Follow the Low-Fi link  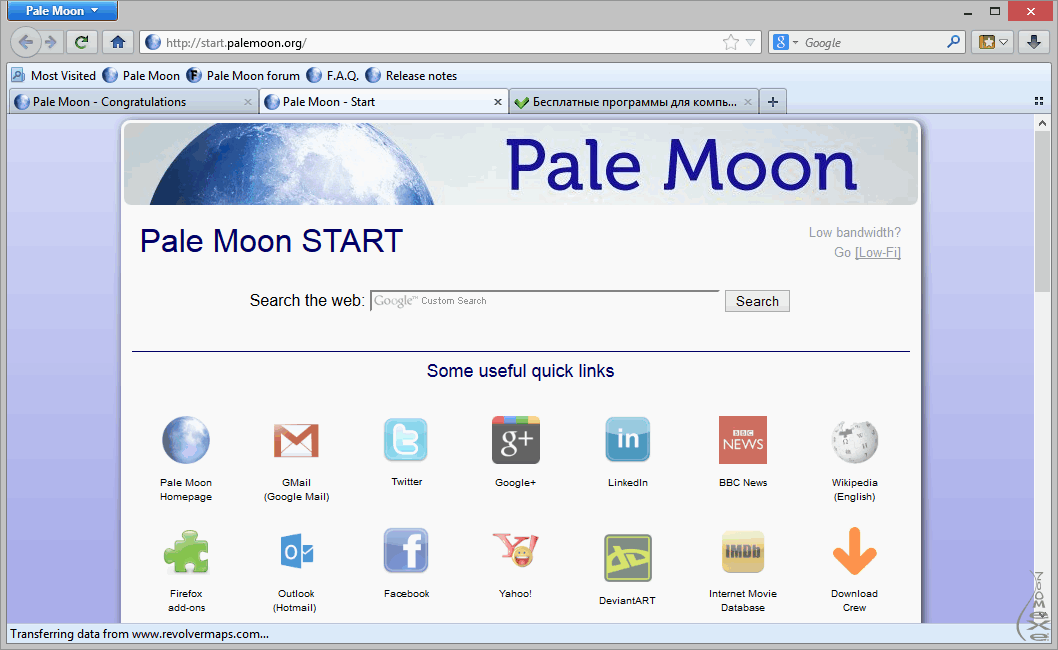pos(878,253)
